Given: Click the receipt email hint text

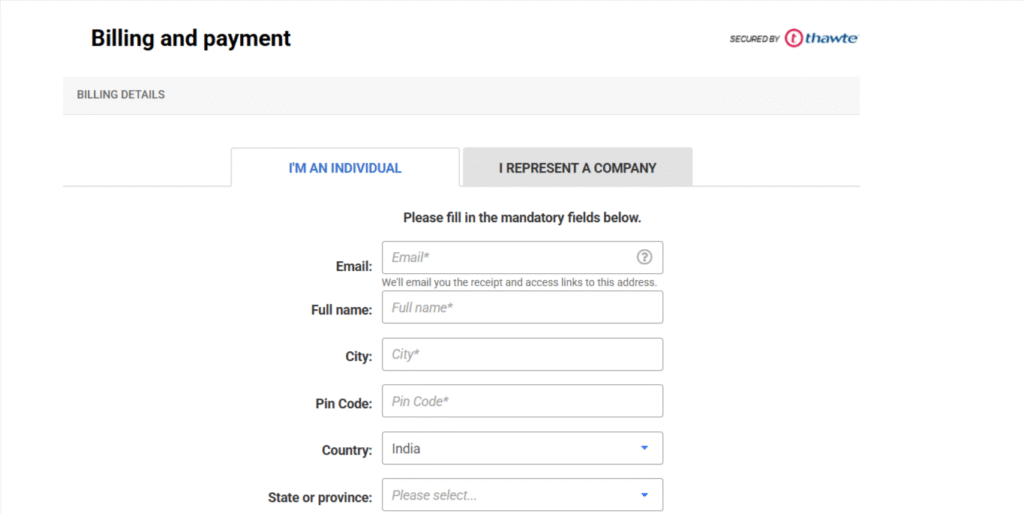Looking at the screenshot, I should pos(519,282).
